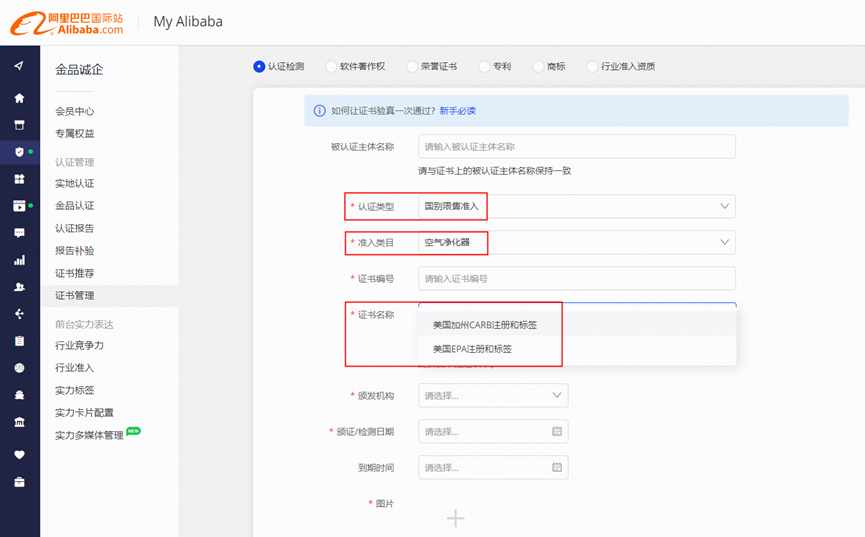Open 报告补验 in the side menu
The height and width of the screenshot is (537, 865).
tap(74, 251)
